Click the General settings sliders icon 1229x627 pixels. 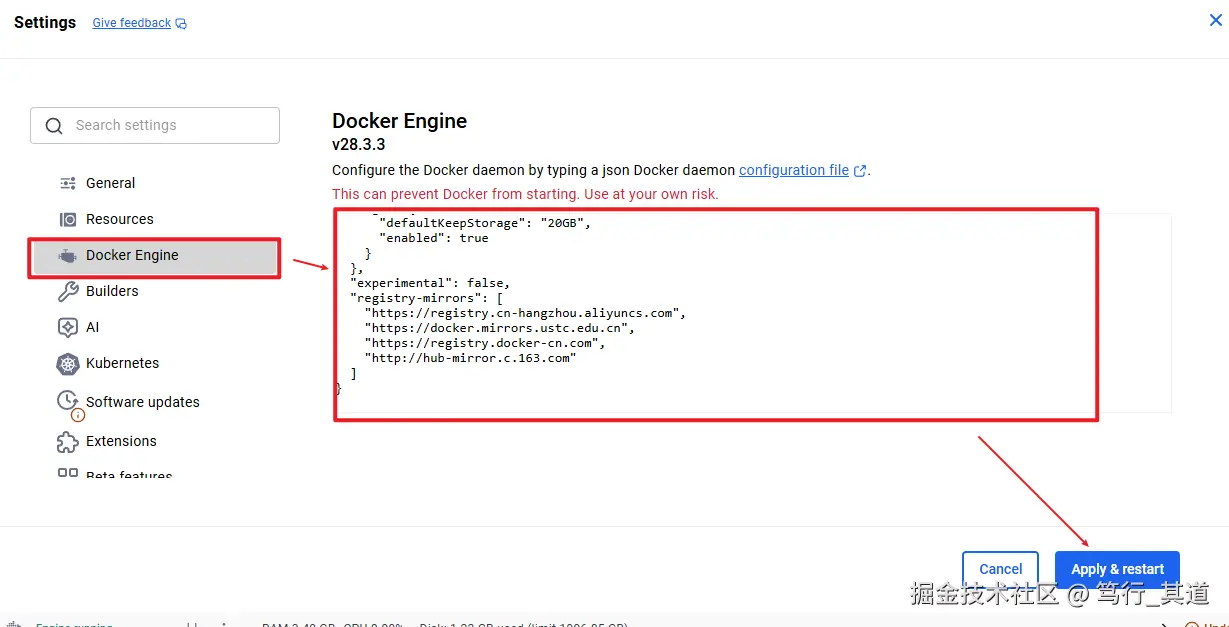click(68, 183)
